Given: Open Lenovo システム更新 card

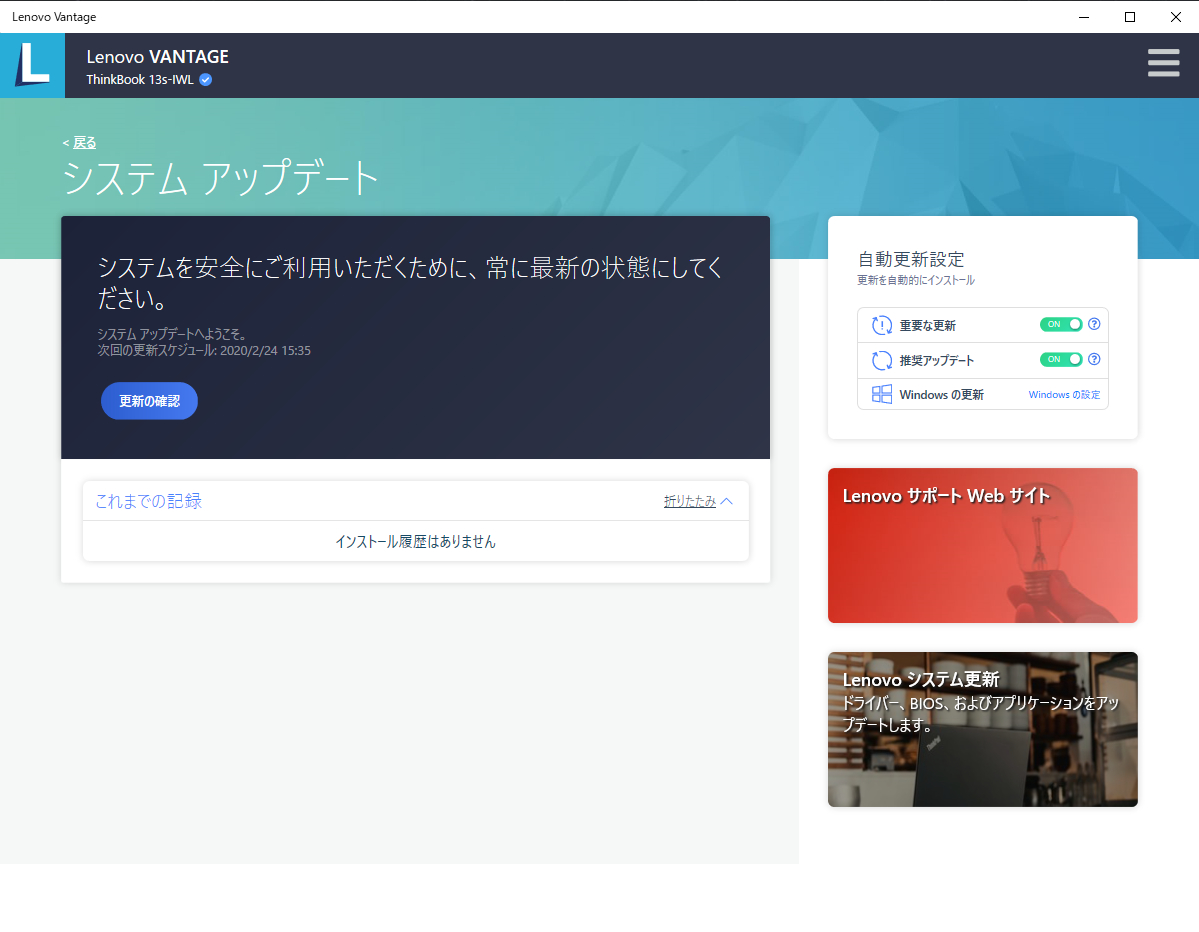Looking at the screenshot, I should pyautogui.click(x=983, y=729).
